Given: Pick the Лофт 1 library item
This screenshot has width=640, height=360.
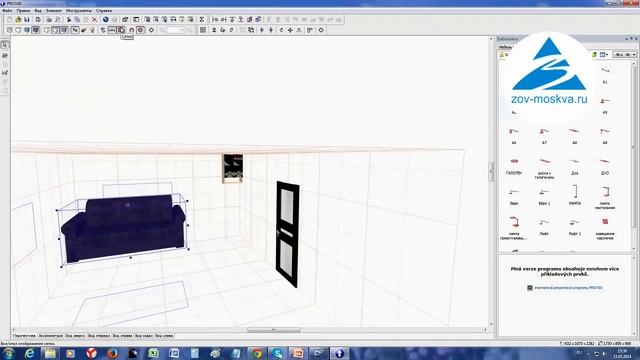Looking at the screenshot, I should click(575, 227).
